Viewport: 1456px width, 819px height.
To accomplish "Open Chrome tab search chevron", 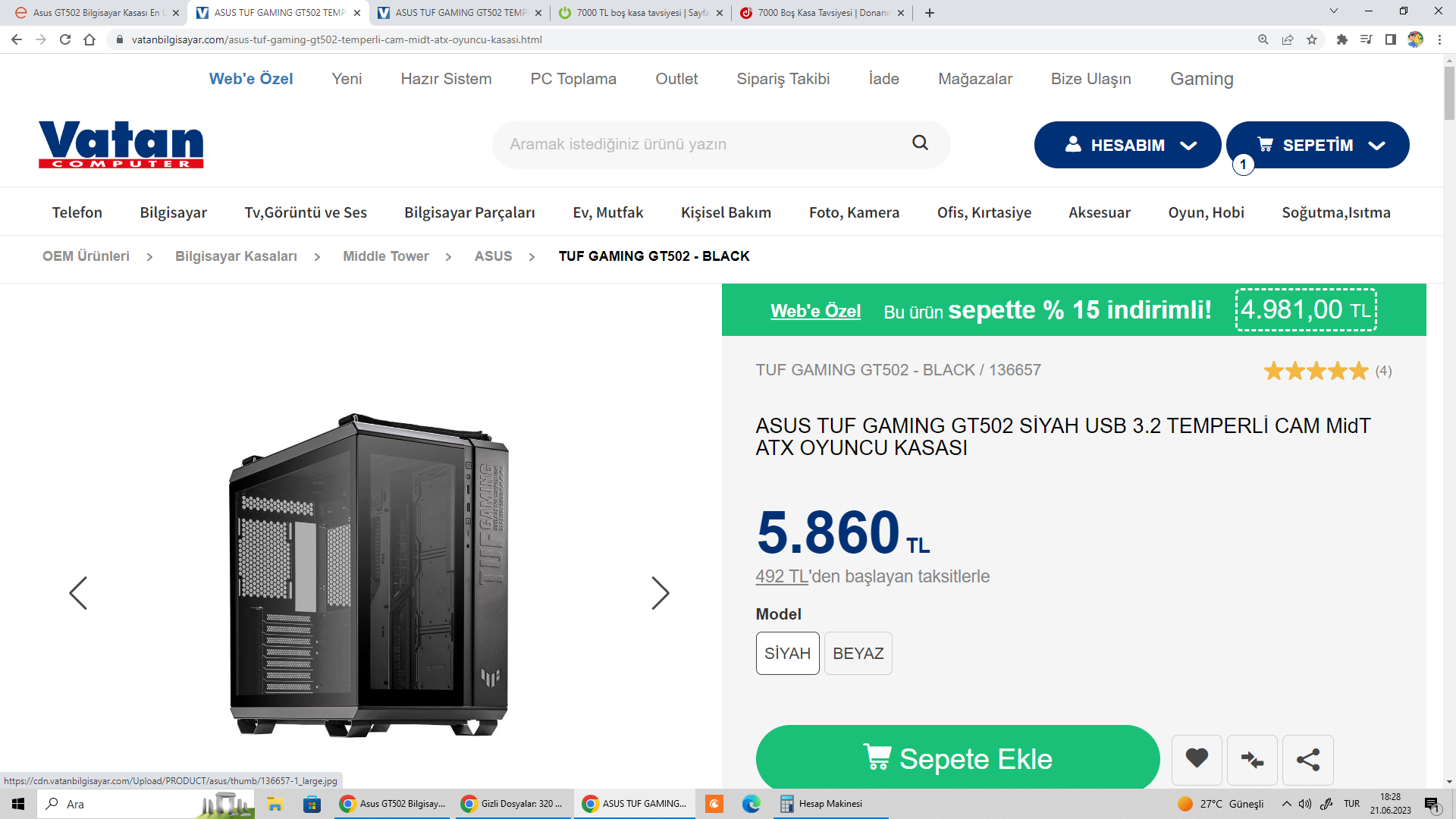I will coord(1334,11).
